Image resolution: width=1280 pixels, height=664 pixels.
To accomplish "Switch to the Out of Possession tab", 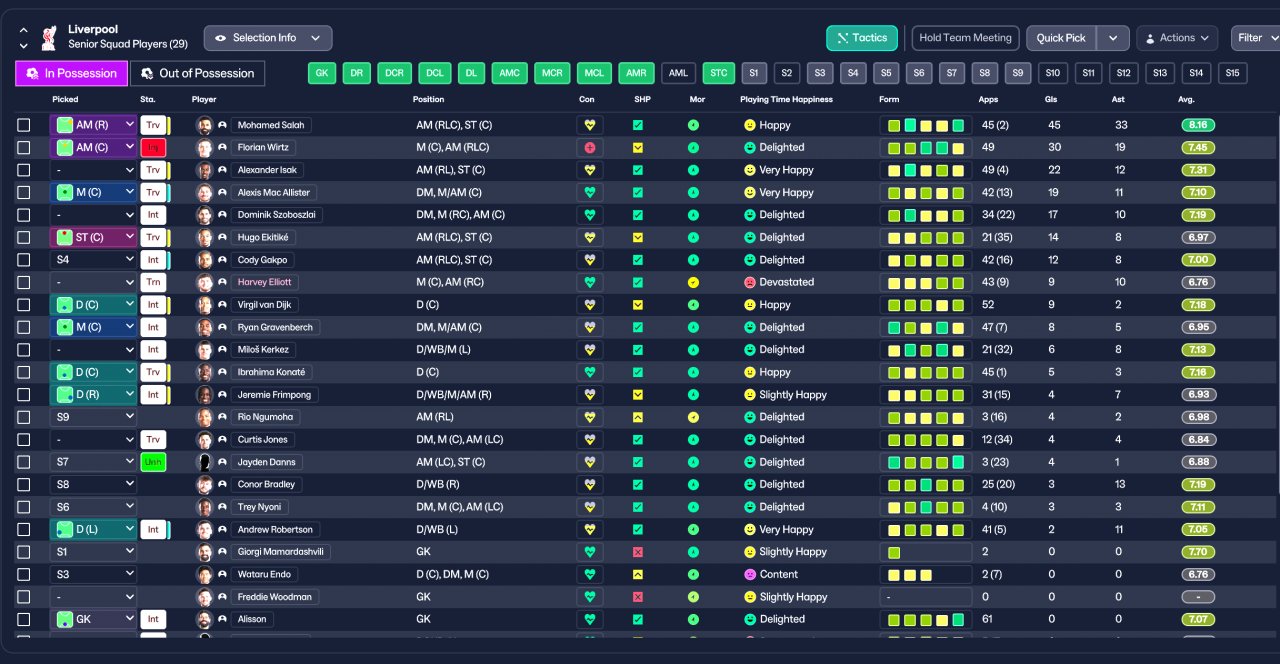I will coord(198,73).
